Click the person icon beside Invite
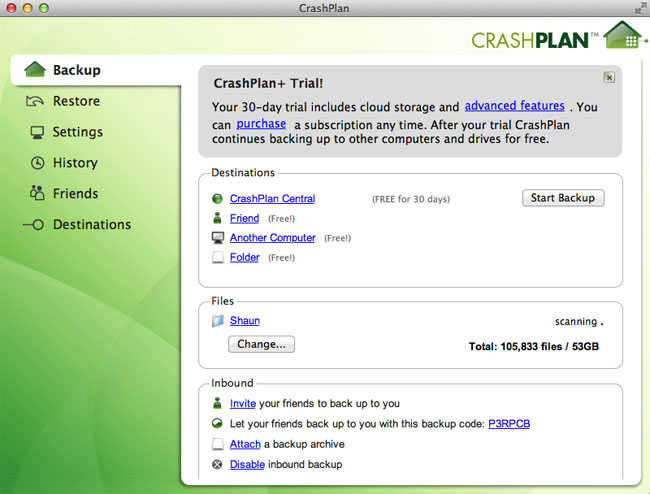This screenshot has width=650, height=494. click(x=217, y=403)
